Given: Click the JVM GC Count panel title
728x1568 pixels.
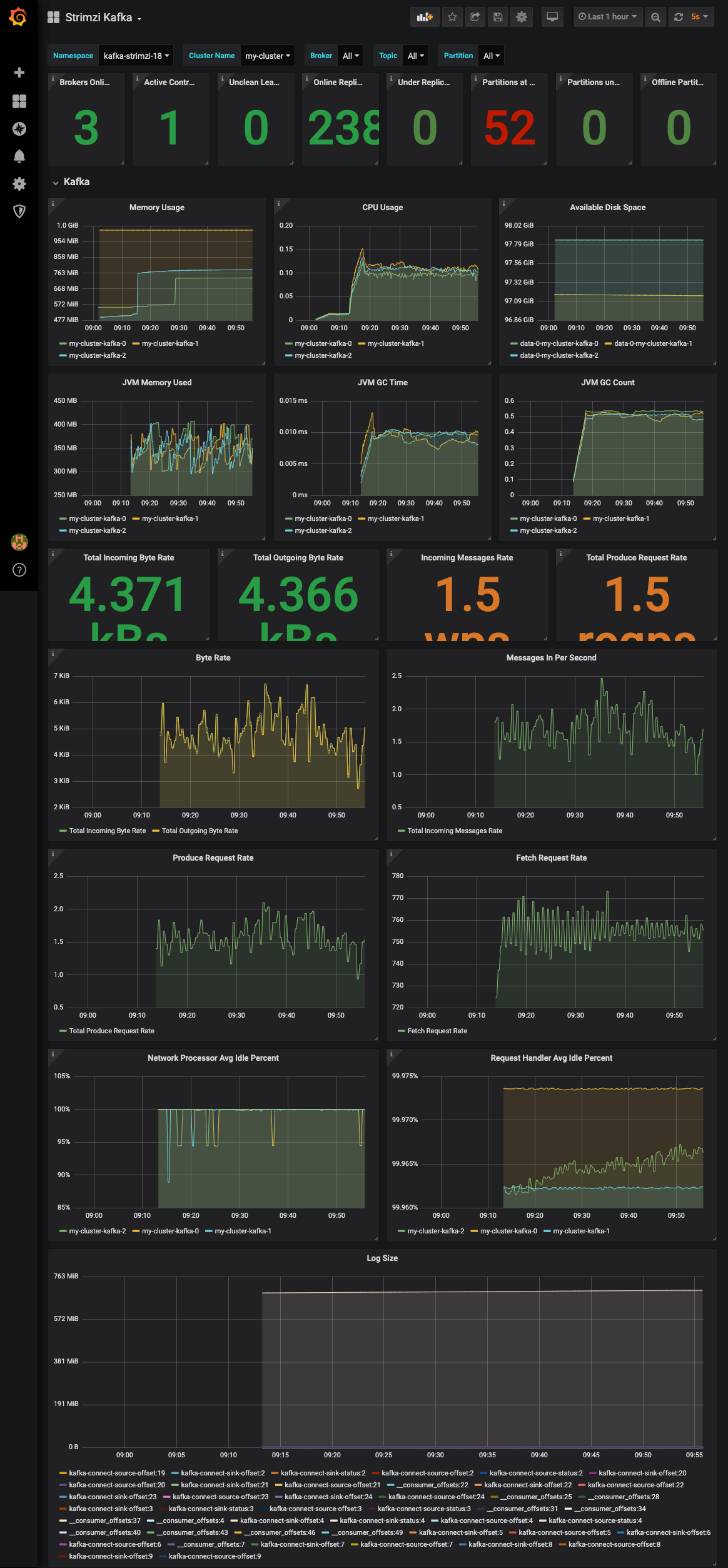Looking at the screenshot, I should 608,383.
